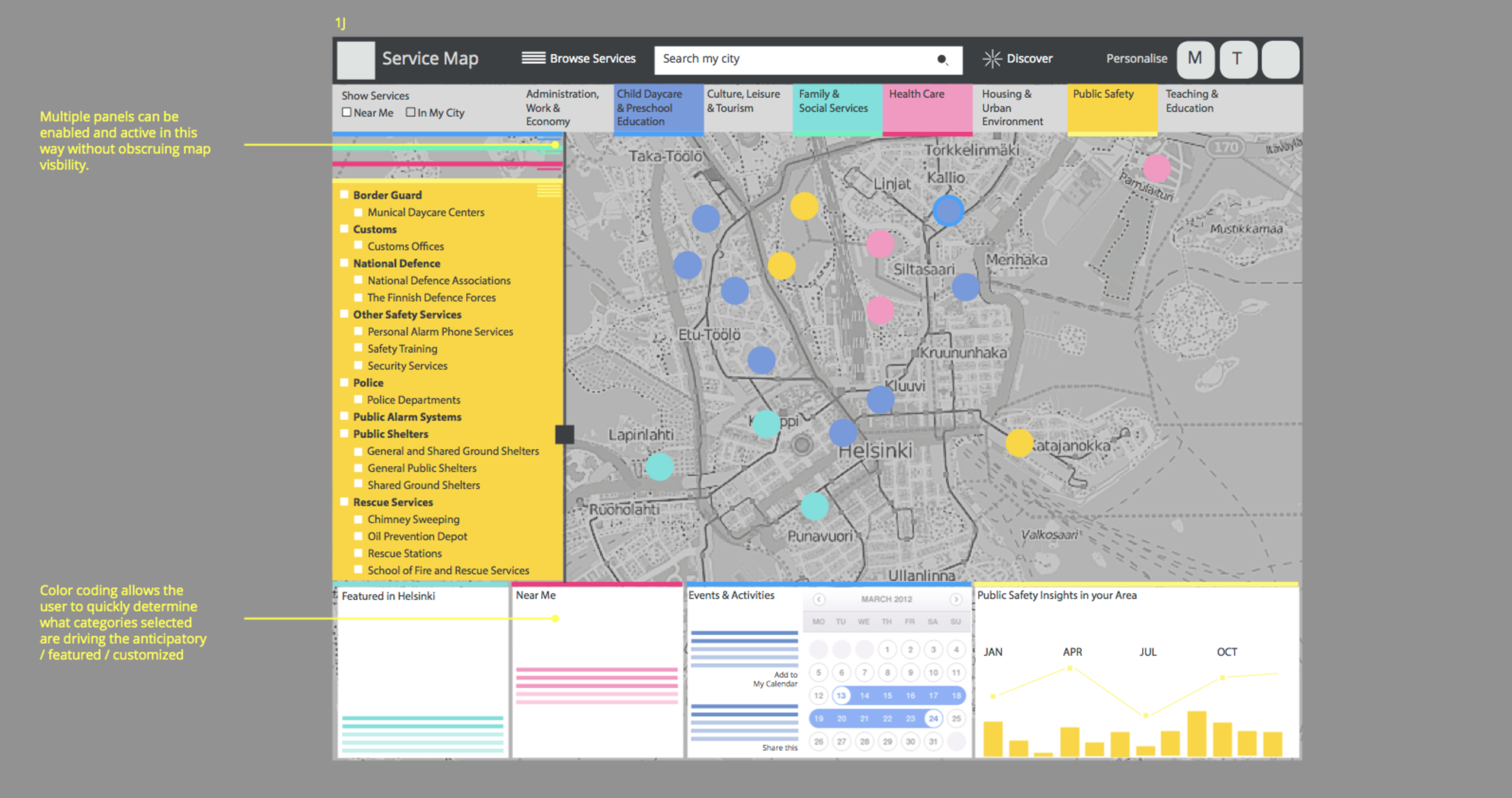Select the T personalise profile button
Screen dimensions: 1512x798
pos(1238,59)
